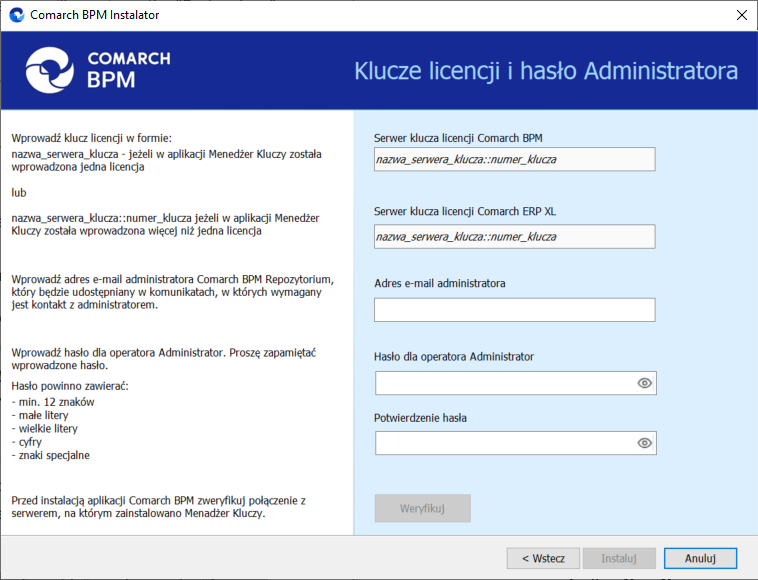The height and width of the screenshot is (580, 758).
Task: Click the Weryfikuj button
Action: pos(423,508)
